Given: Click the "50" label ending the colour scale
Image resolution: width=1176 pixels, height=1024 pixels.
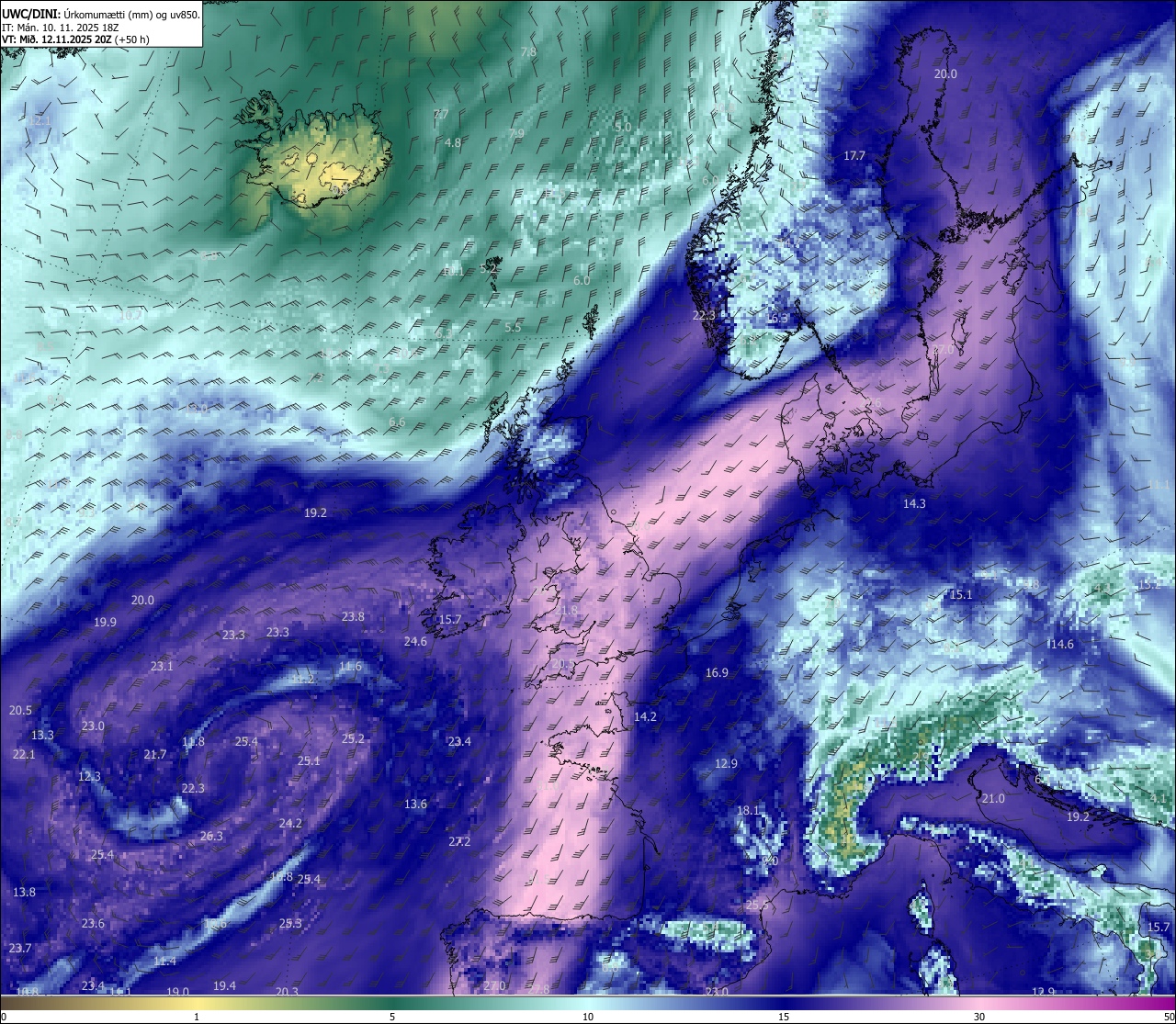Looking at the screenshot, I should click(x=1169, y=1017).
